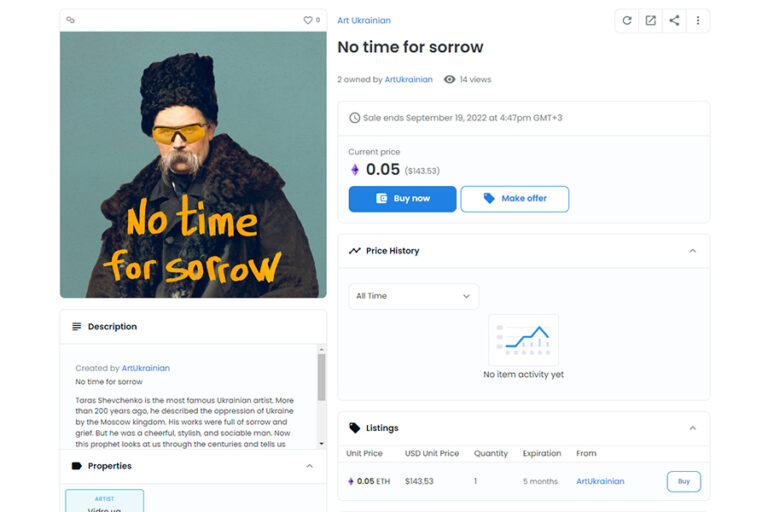This screenshot has width=768, height=512.
Task: Click the share icon
Action: [x=674, y=21]
